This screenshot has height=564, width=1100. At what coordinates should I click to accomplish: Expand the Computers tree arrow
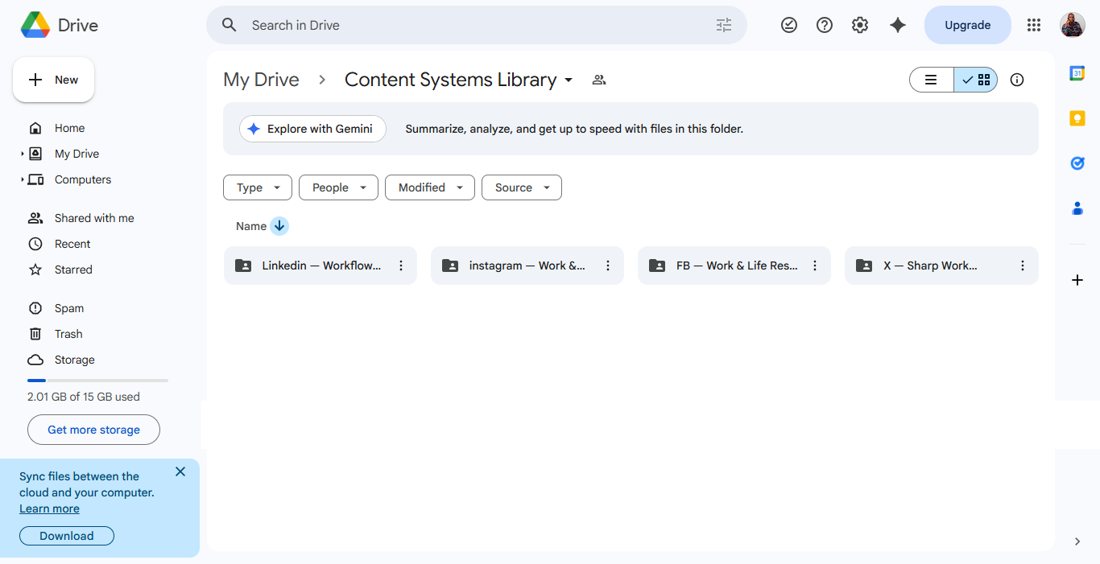coord(22,180)
